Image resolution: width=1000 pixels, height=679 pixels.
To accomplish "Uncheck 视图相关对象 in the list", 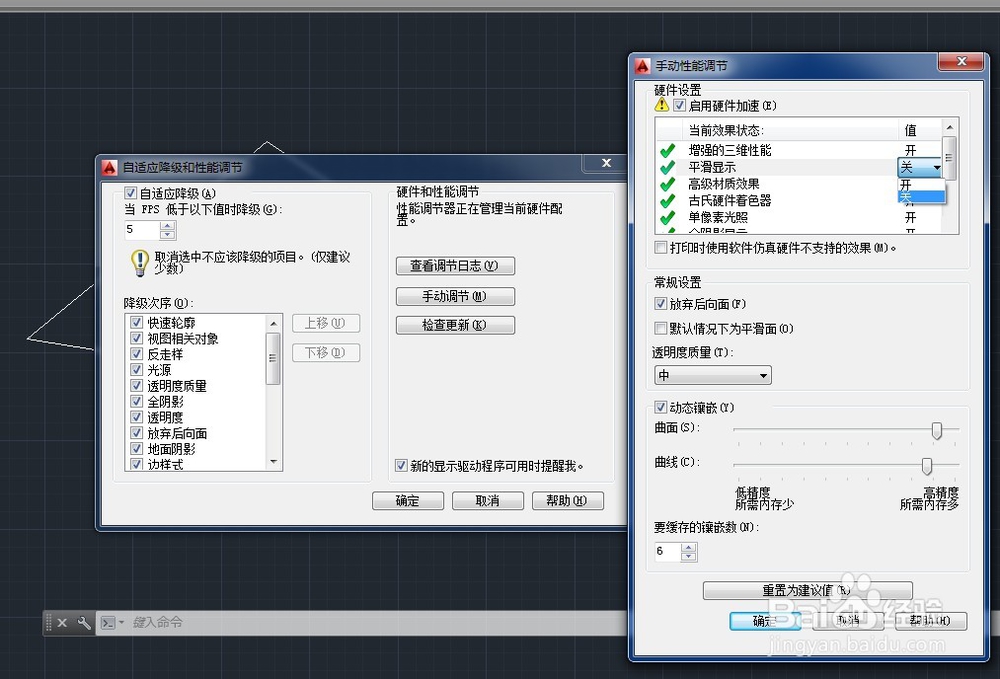I will [x=136, y=338].
